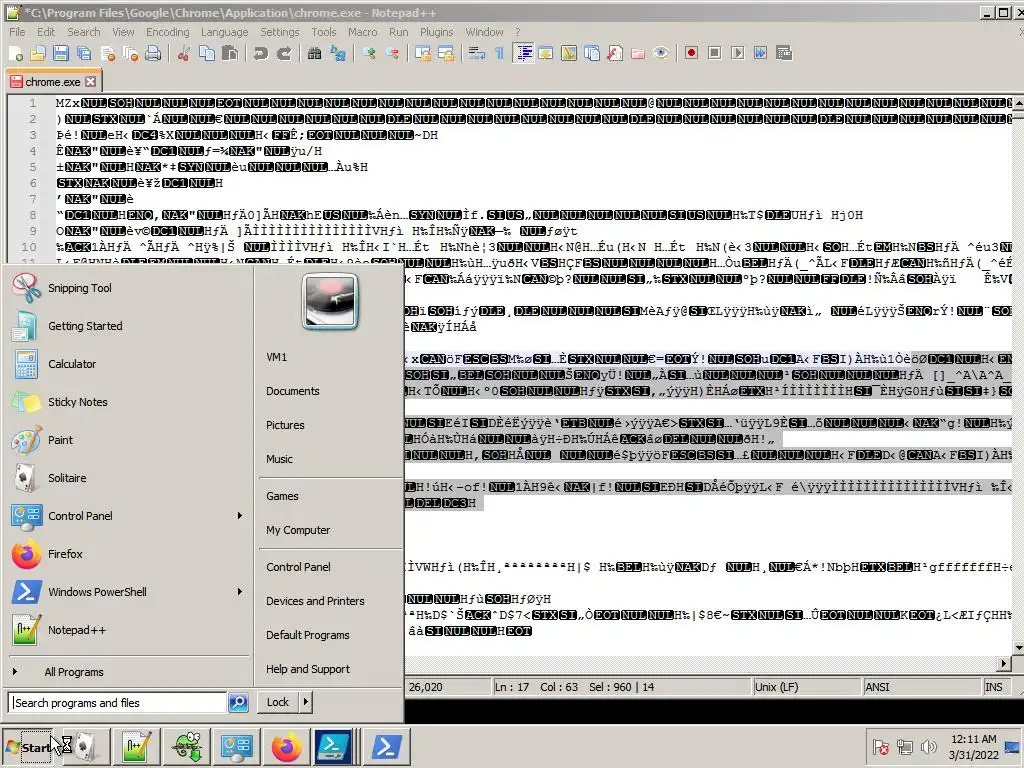Open the Function List toolbar icon
The image size is (1024, 768).
tap(615, 53)
